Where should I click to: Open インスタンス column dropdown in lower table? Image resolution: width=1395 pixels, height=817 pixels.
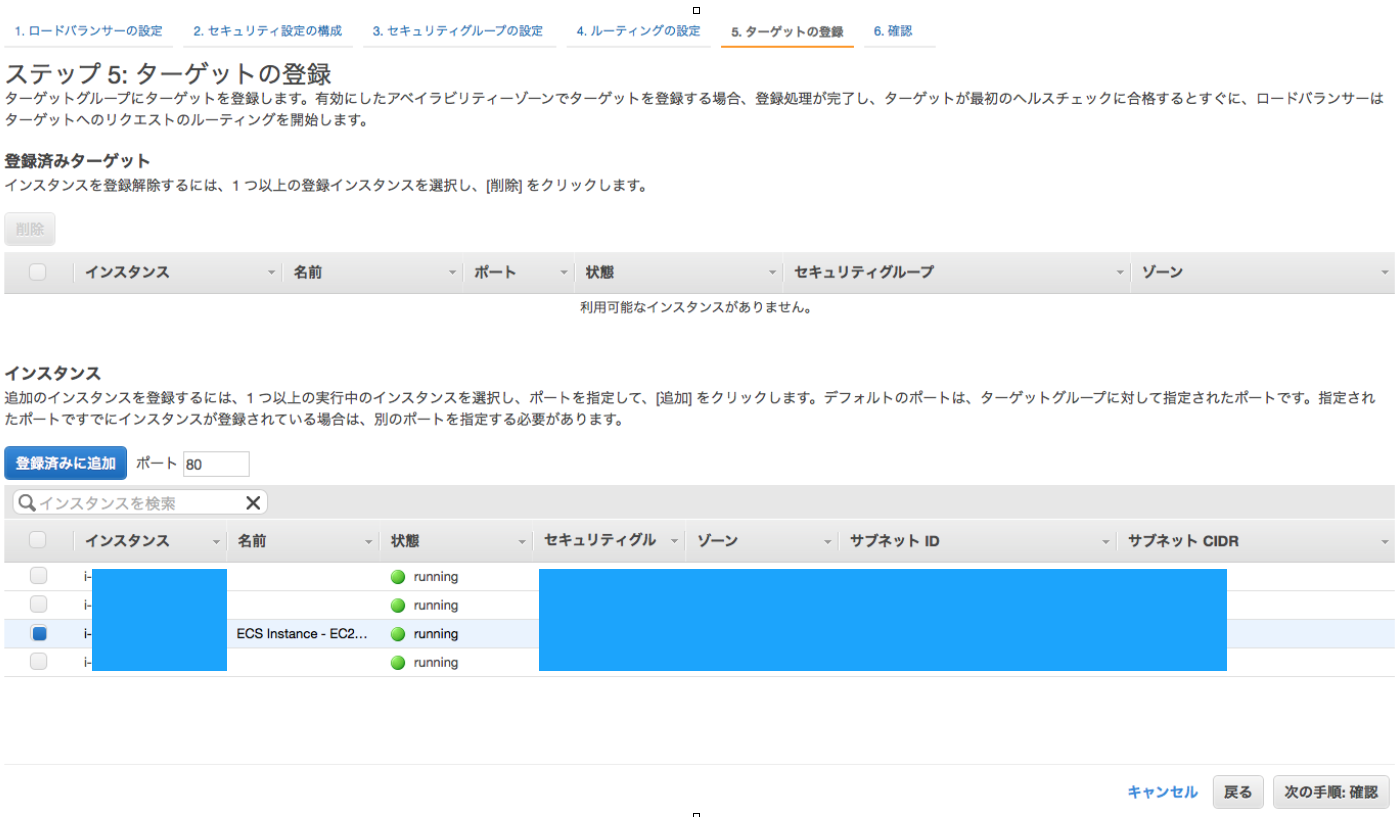click(x=216, y=542)
